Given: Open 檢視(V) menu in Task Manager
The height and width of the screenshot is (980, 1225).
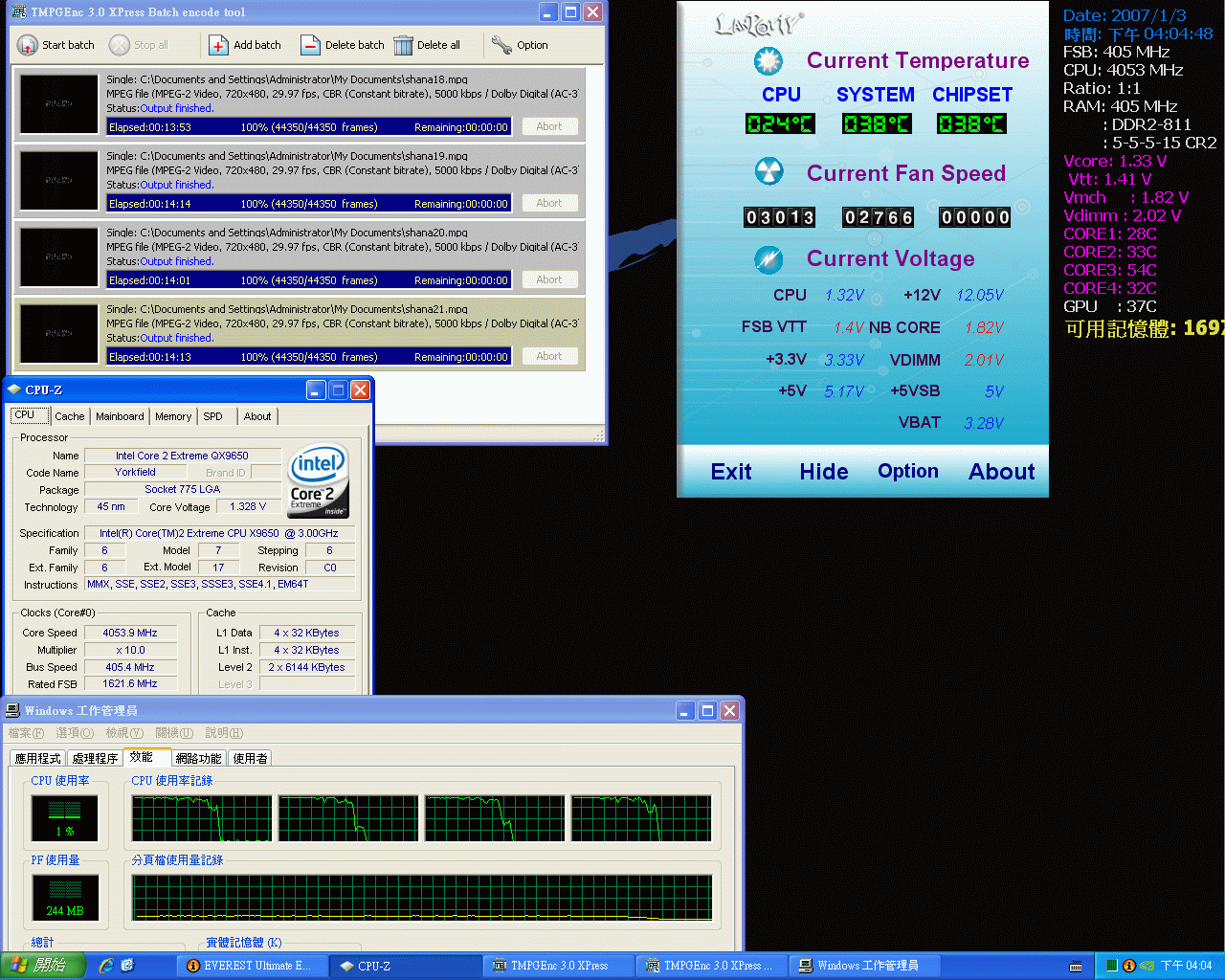Looking at the screenshot, I should [124, 733].
